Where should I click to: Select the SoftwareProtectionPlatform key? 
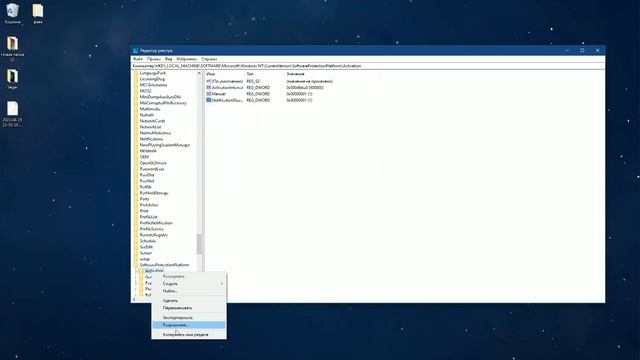(x=164, y=265)
